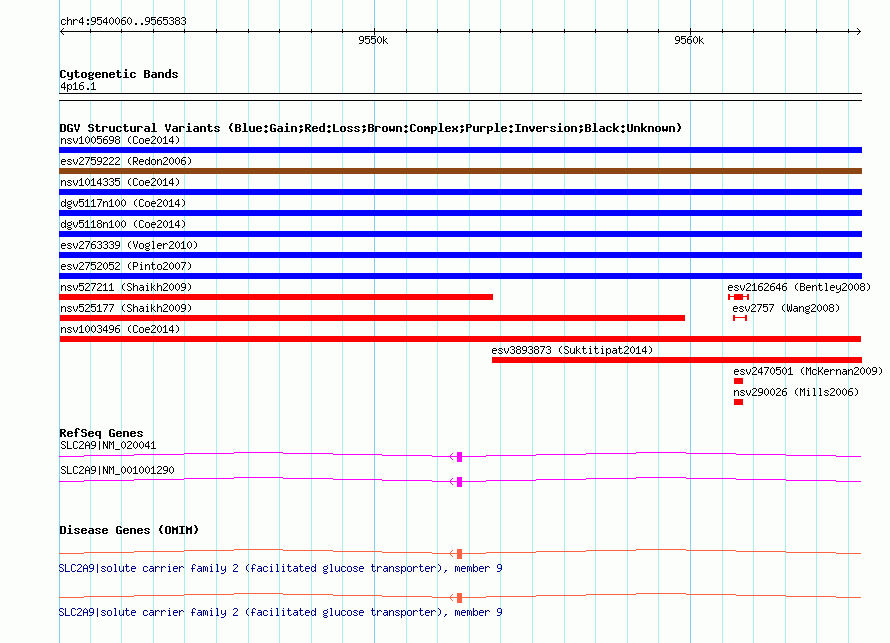This screenshot has width=890, height=643.
Task: Click the first OMIM orange exon marker
Action: pos(459,554)
